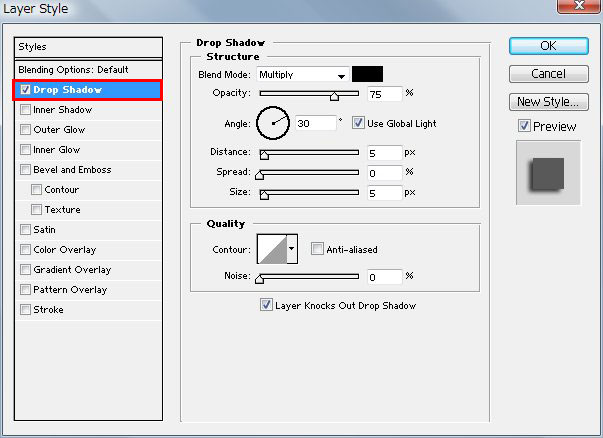Select the Satin style label
This screenshot has width=603, height=438.
pos(45,230)
